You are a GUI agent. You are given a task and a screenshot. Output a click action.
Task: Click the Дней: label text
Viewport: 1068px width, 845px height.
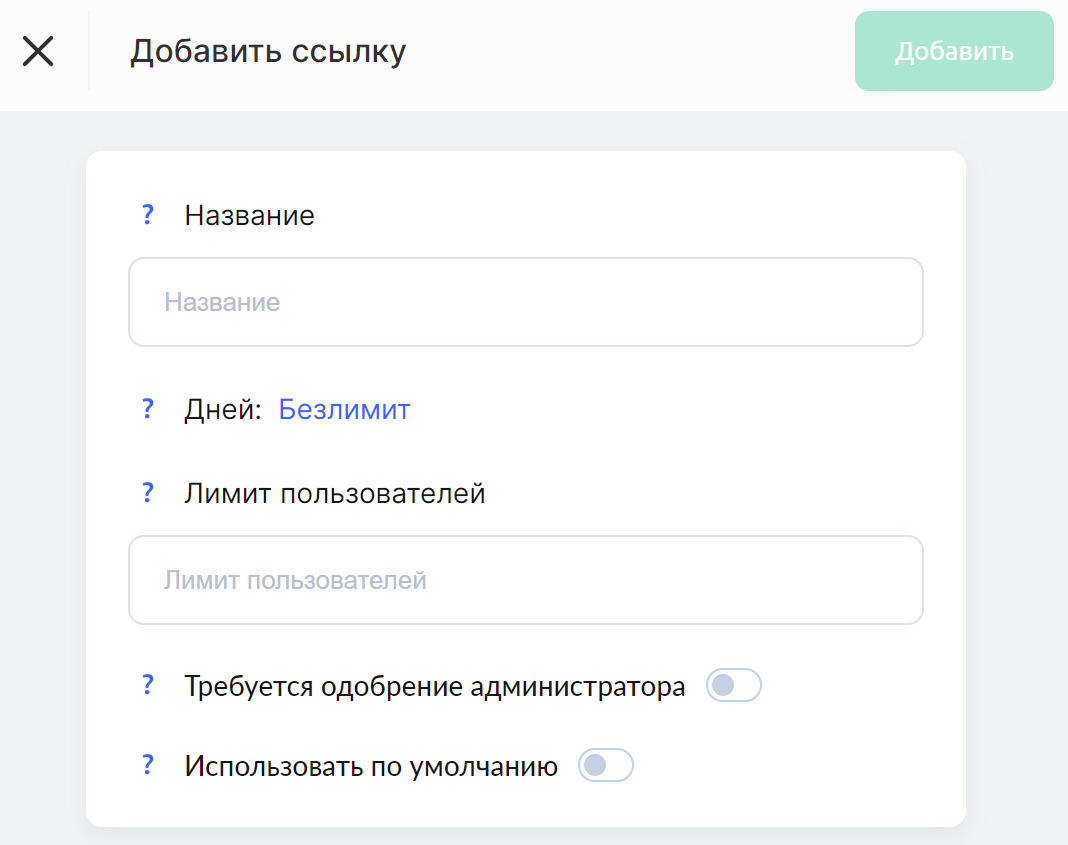pyautogui.click(x=223, y=409)
